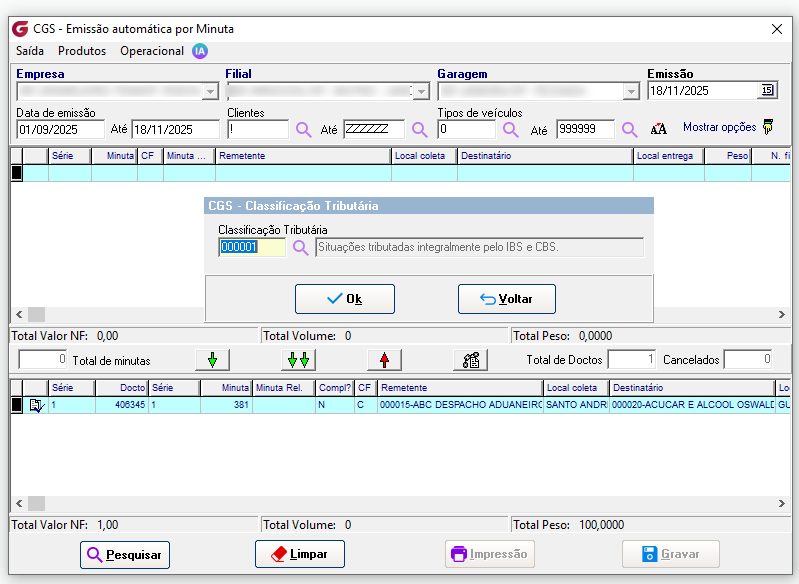The height and width of the screenshot is (584, 799).
Task: Click Compl? column header in lower grid
Action: coord(335,388)
